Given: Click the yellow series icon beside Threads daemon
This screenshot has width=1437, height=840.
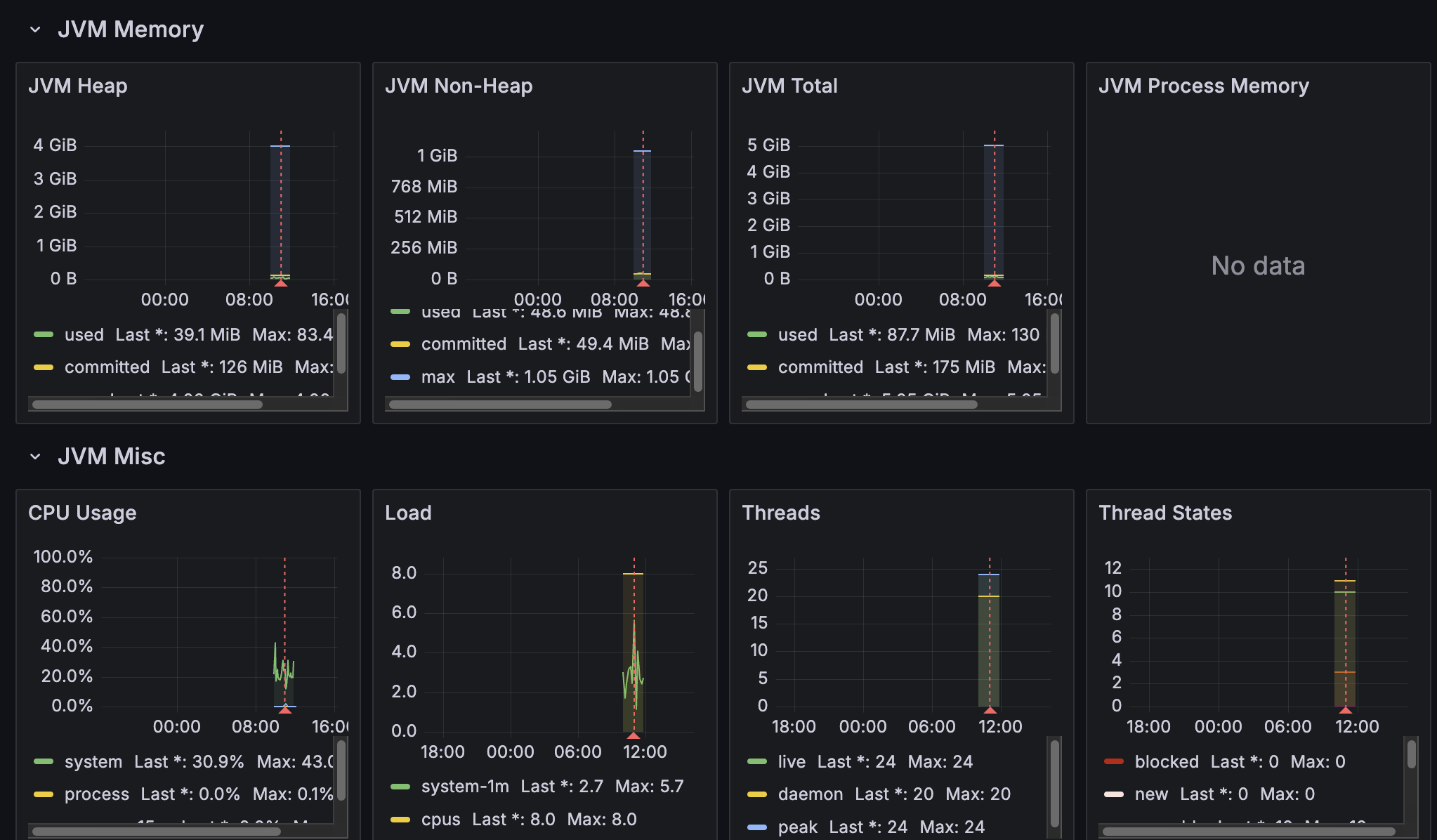Looking at the screenshot, I should click(757, 794).
